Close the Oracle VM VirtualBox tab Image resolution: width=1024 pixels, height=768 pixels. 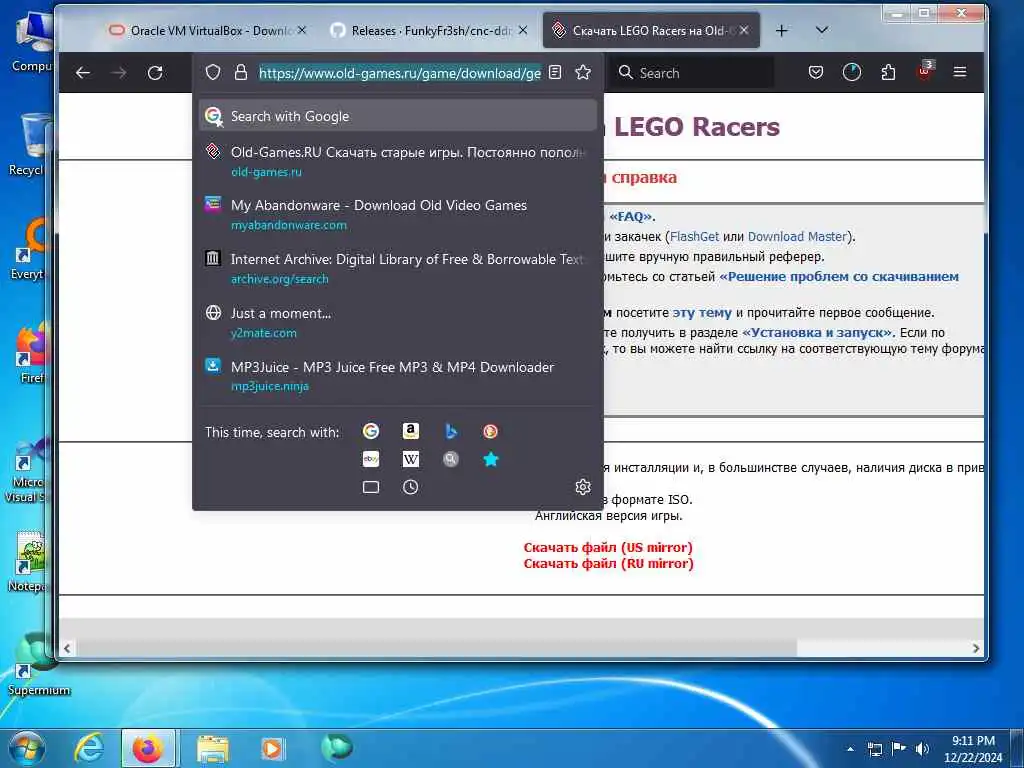pos(302,30)
